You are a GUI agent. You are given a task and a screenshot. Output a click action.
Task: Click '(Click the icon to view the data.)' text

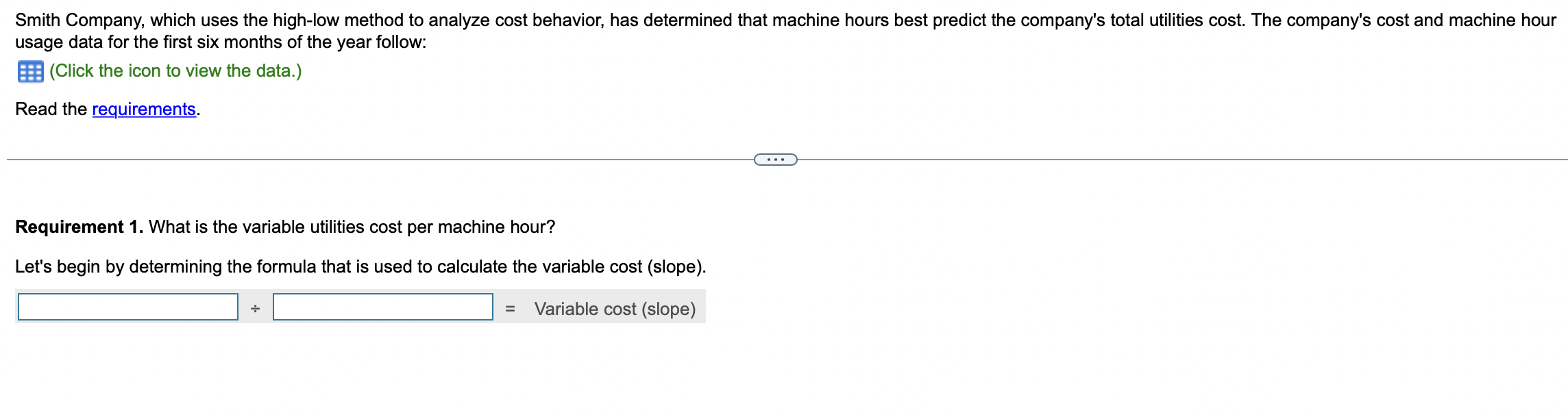click(x=175, y=71)
